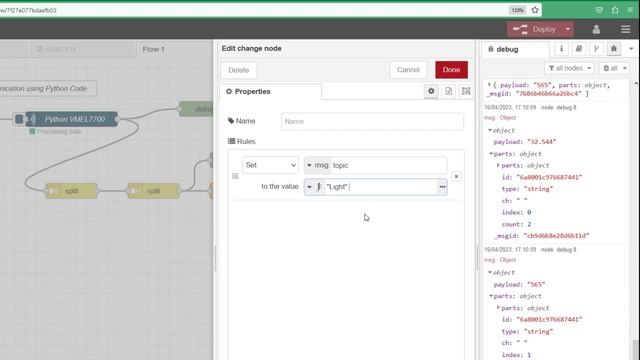Open the debug bug icon tab
640x360 pixels.
(613, 49)
